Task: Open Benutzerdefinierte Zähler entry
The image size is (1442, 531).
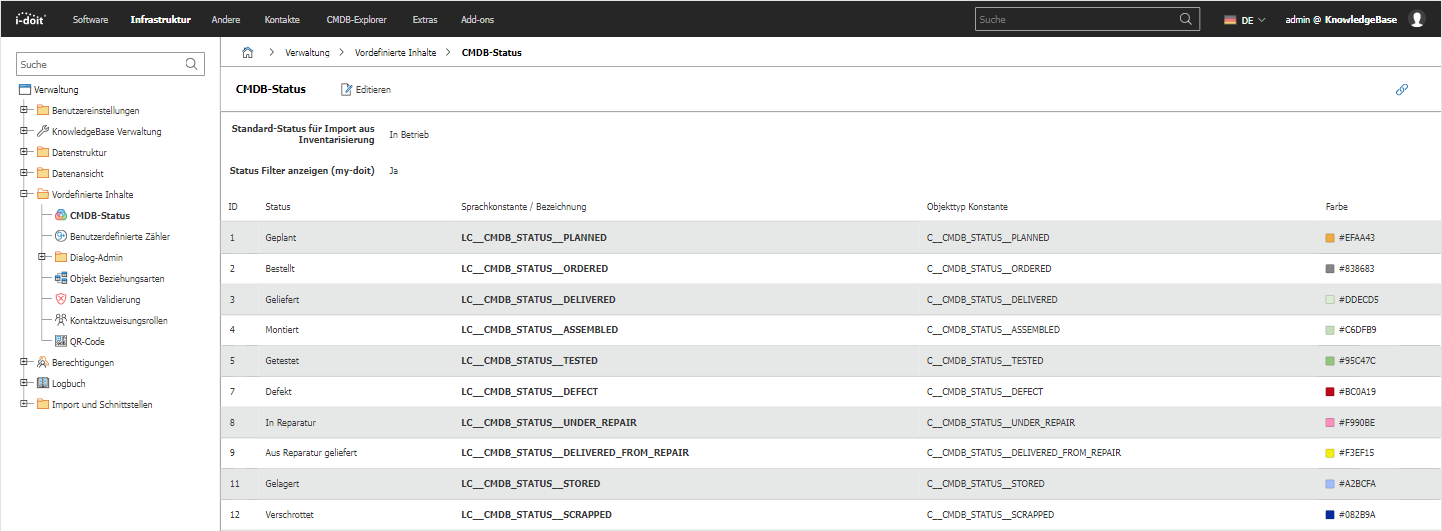Action: [x=119, y=236]
